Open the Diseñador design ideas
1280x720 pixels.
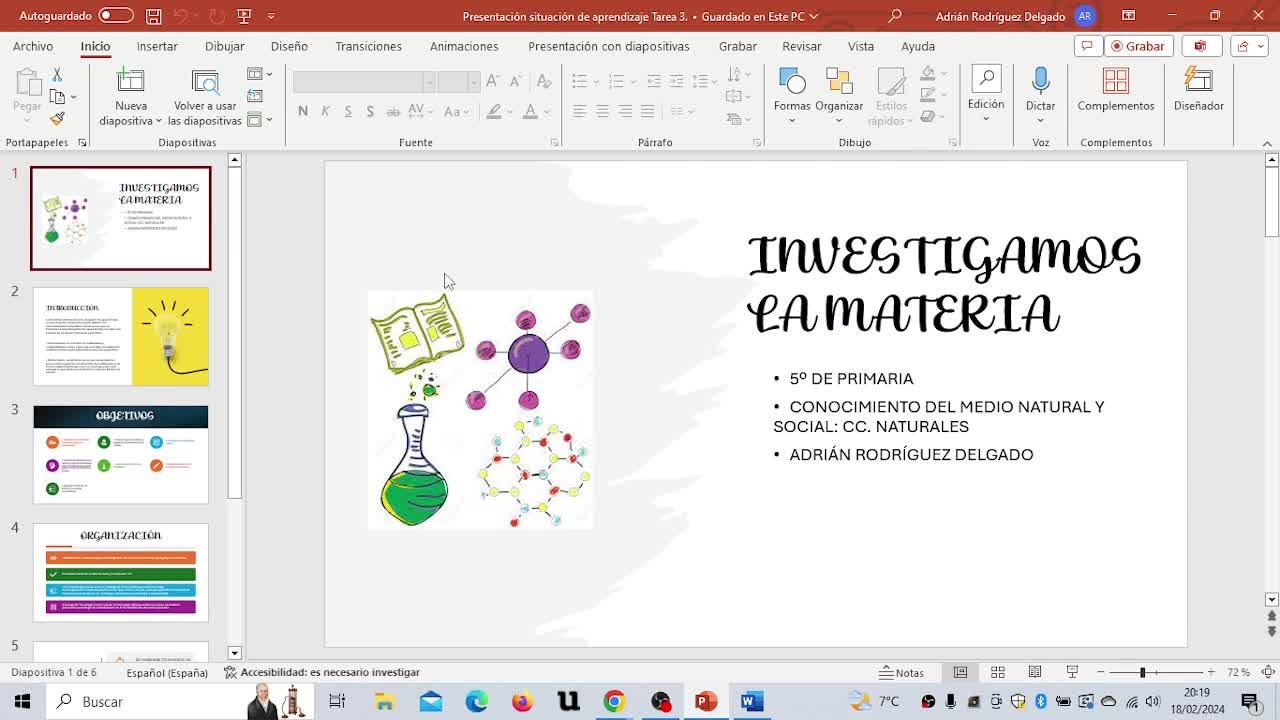[x=1198, y=82]
